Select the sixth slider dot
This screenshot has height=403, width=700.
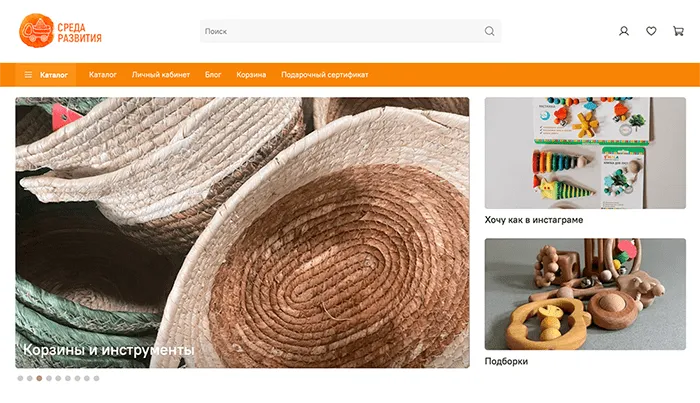coord(68,378)
